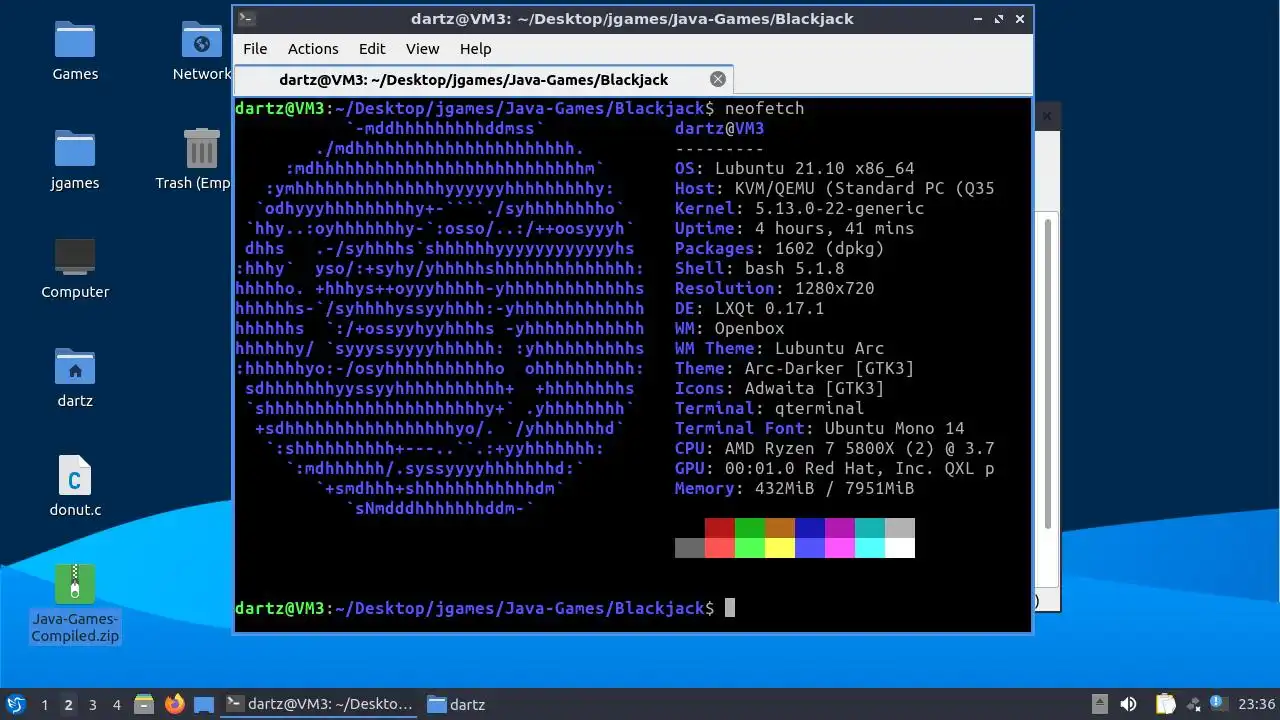Click the dartz@VM3 neofetch header
1280x720 pixels.
720,128
